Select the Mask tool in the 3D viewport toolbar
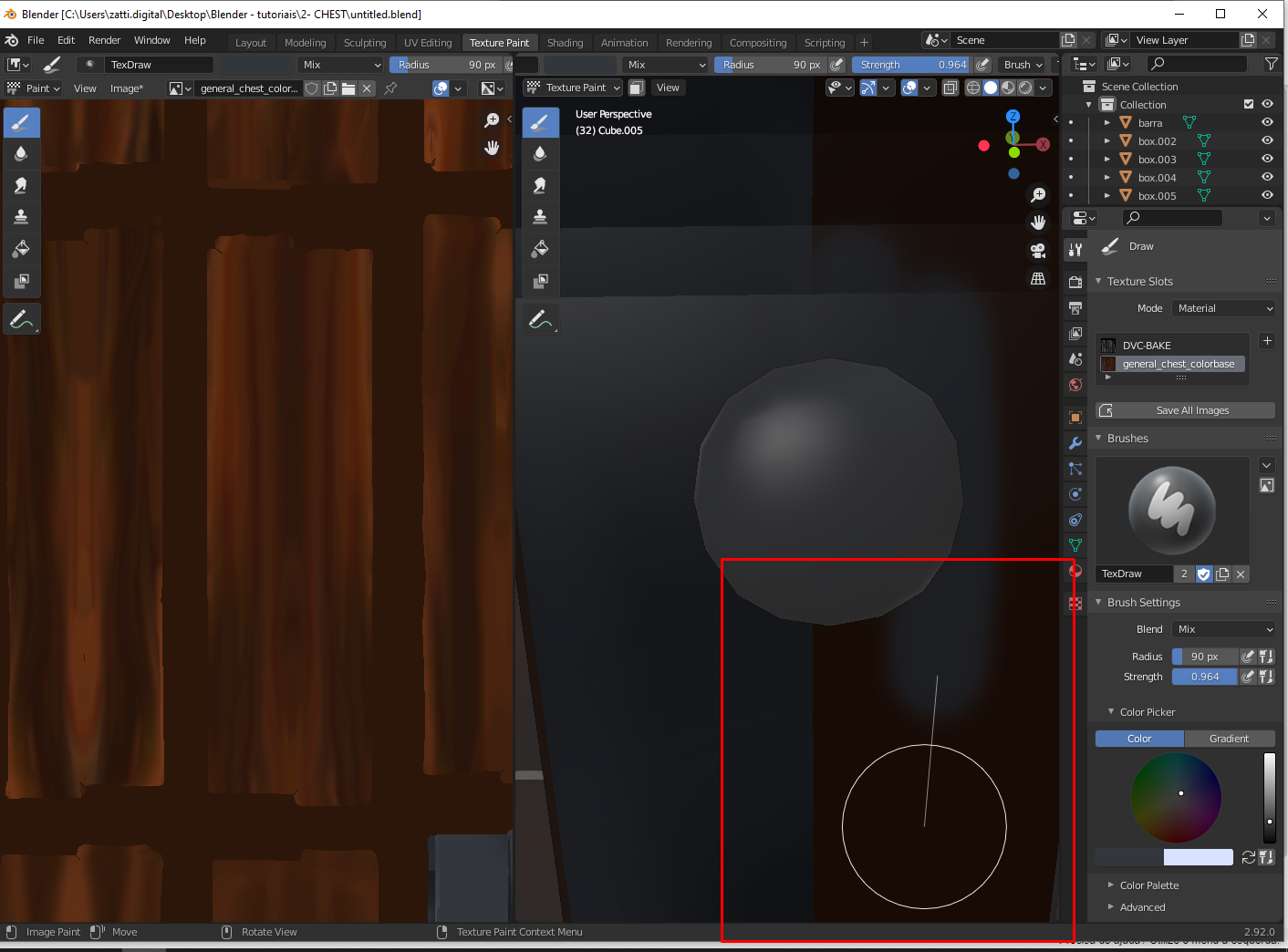The image size is (1288, 952). 540,281
